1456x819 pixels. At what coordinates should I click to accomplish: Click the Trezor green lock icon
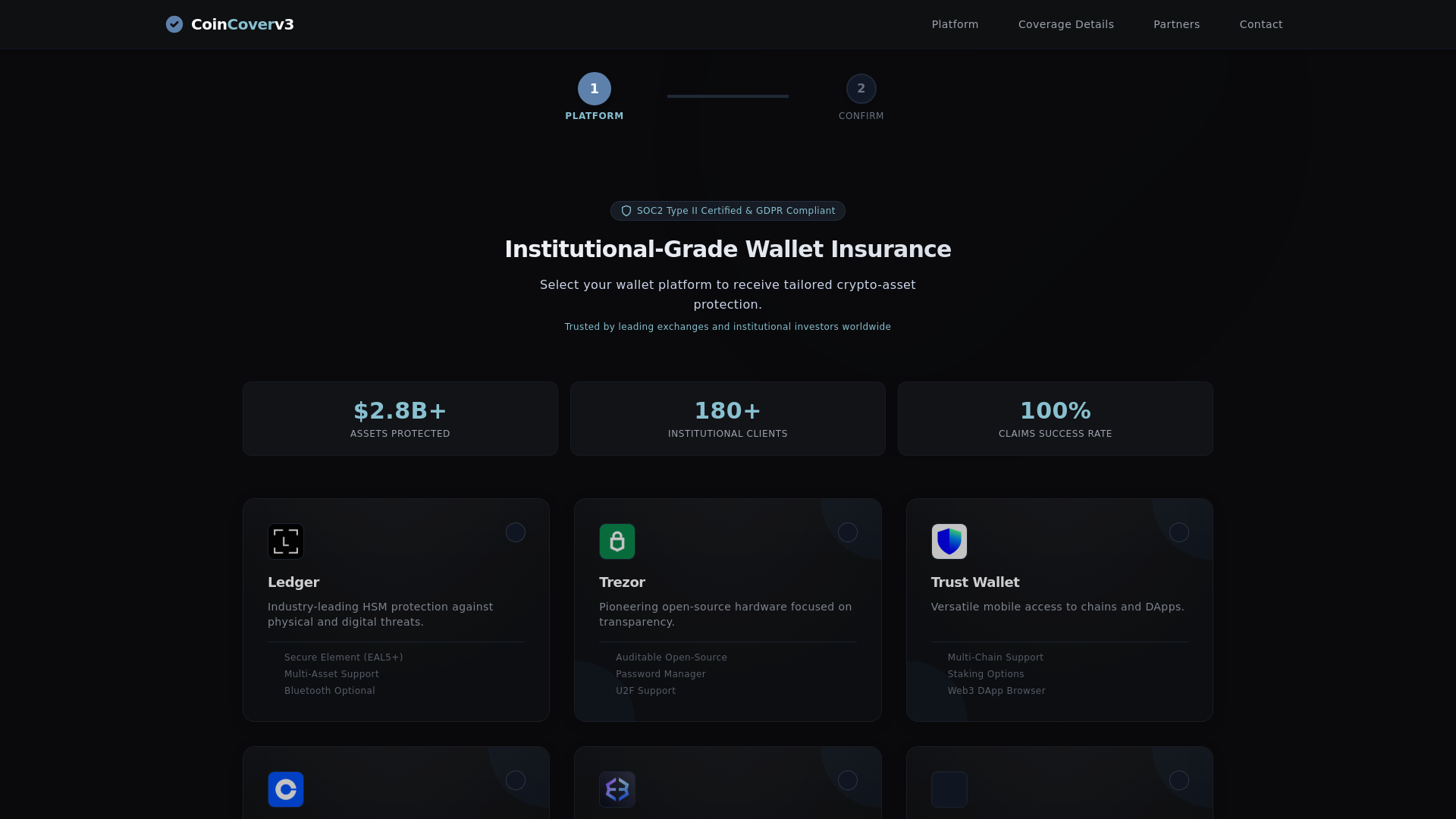[617, 541]
